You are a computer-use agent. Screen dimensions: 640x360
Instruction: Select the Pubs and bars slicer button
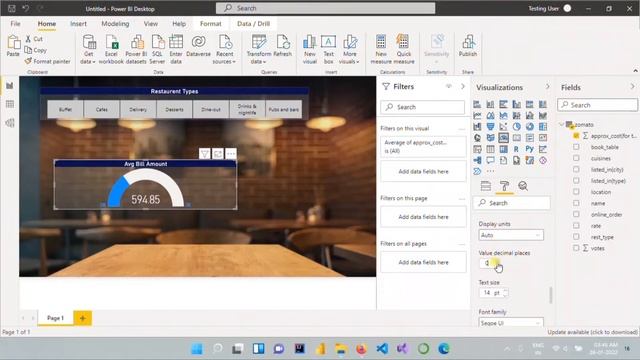(284, 109)
